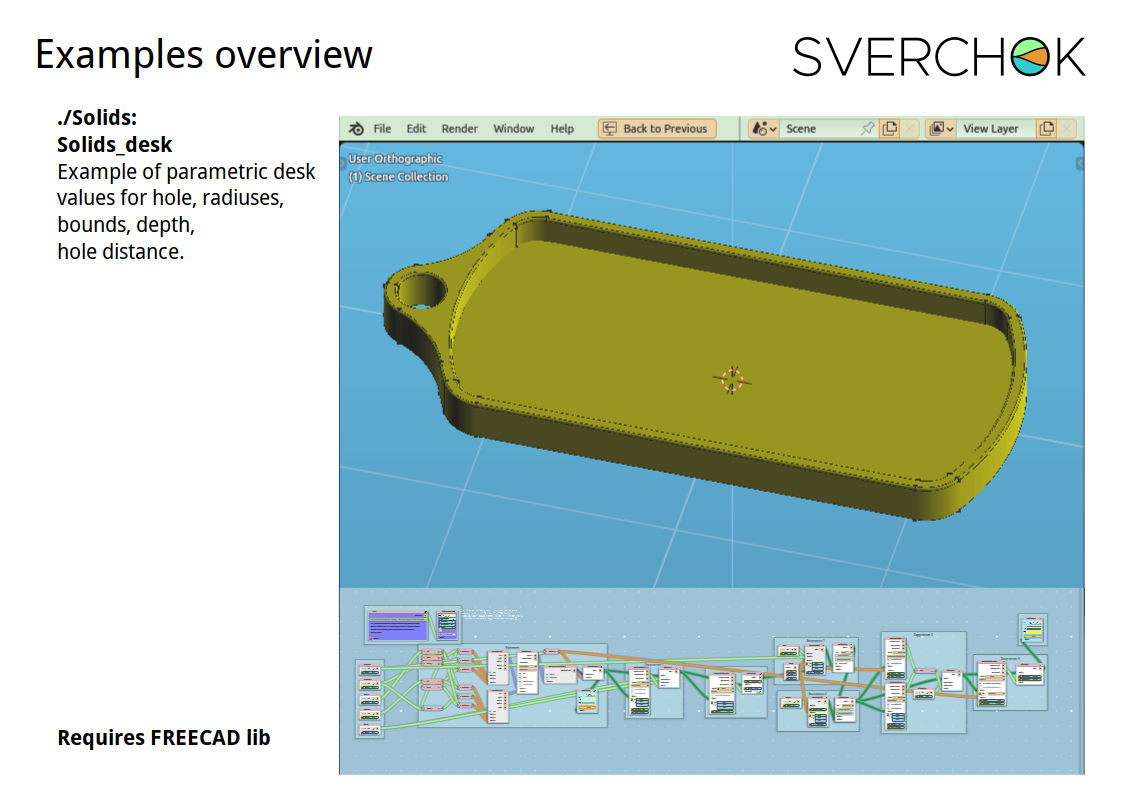The width and height of the screenshot is (1123, 794).
Task: Open the scene browse dropdown
Action: pos(763,129)
